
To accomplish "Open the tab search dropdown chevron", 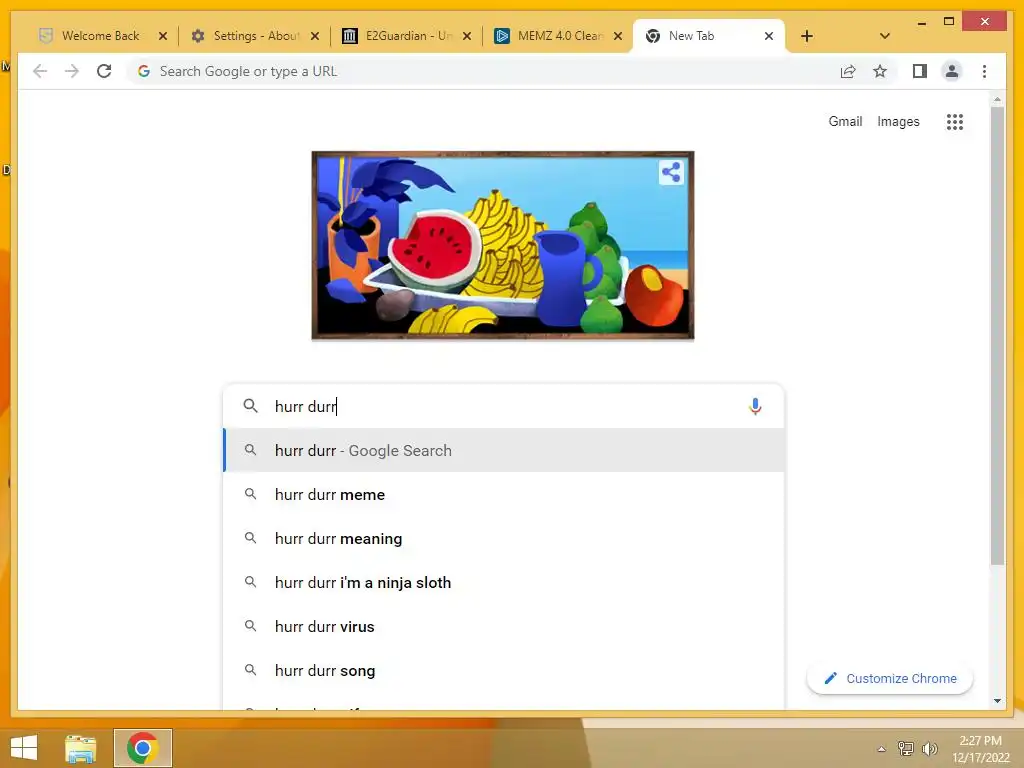I will click(x=885, y=36).
